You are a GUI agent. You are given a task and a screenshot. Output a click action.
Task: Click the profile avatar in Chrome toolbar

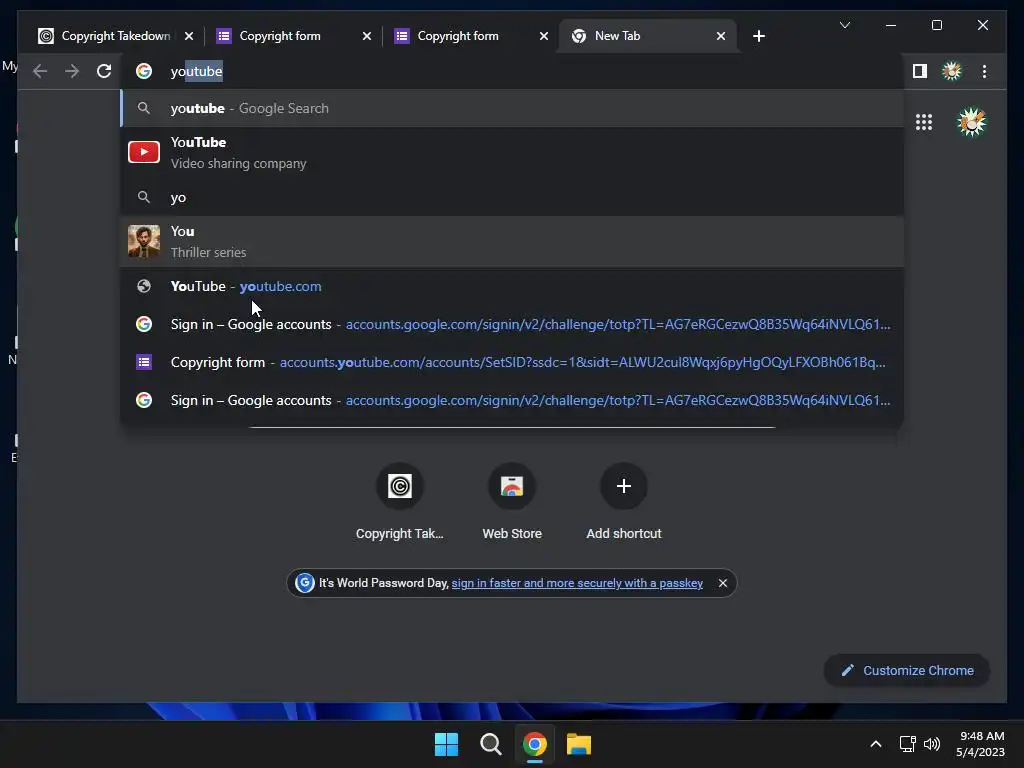pos(952,71)
